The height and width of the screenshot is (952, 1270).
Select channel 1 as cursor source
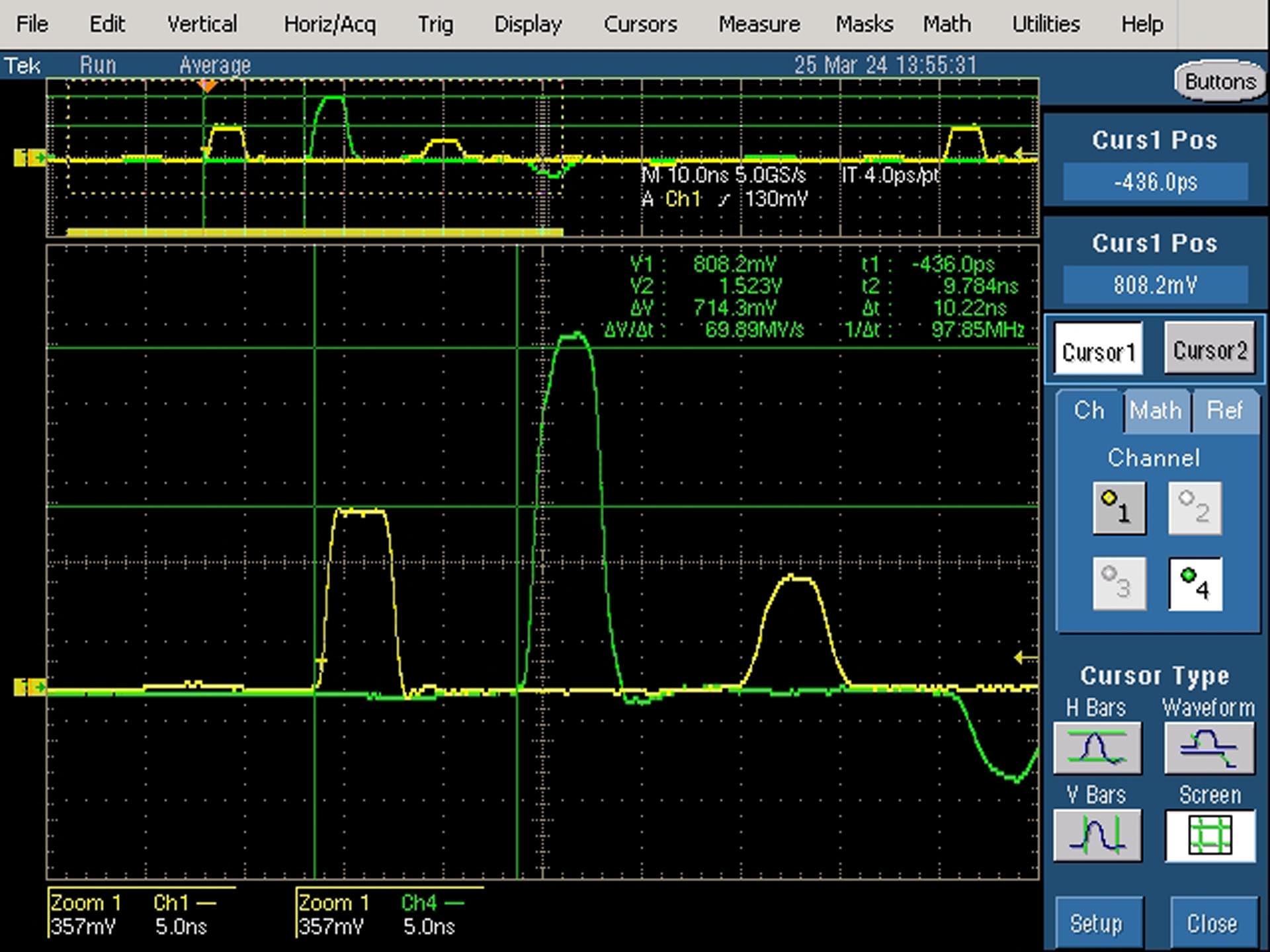(1119, 508)
